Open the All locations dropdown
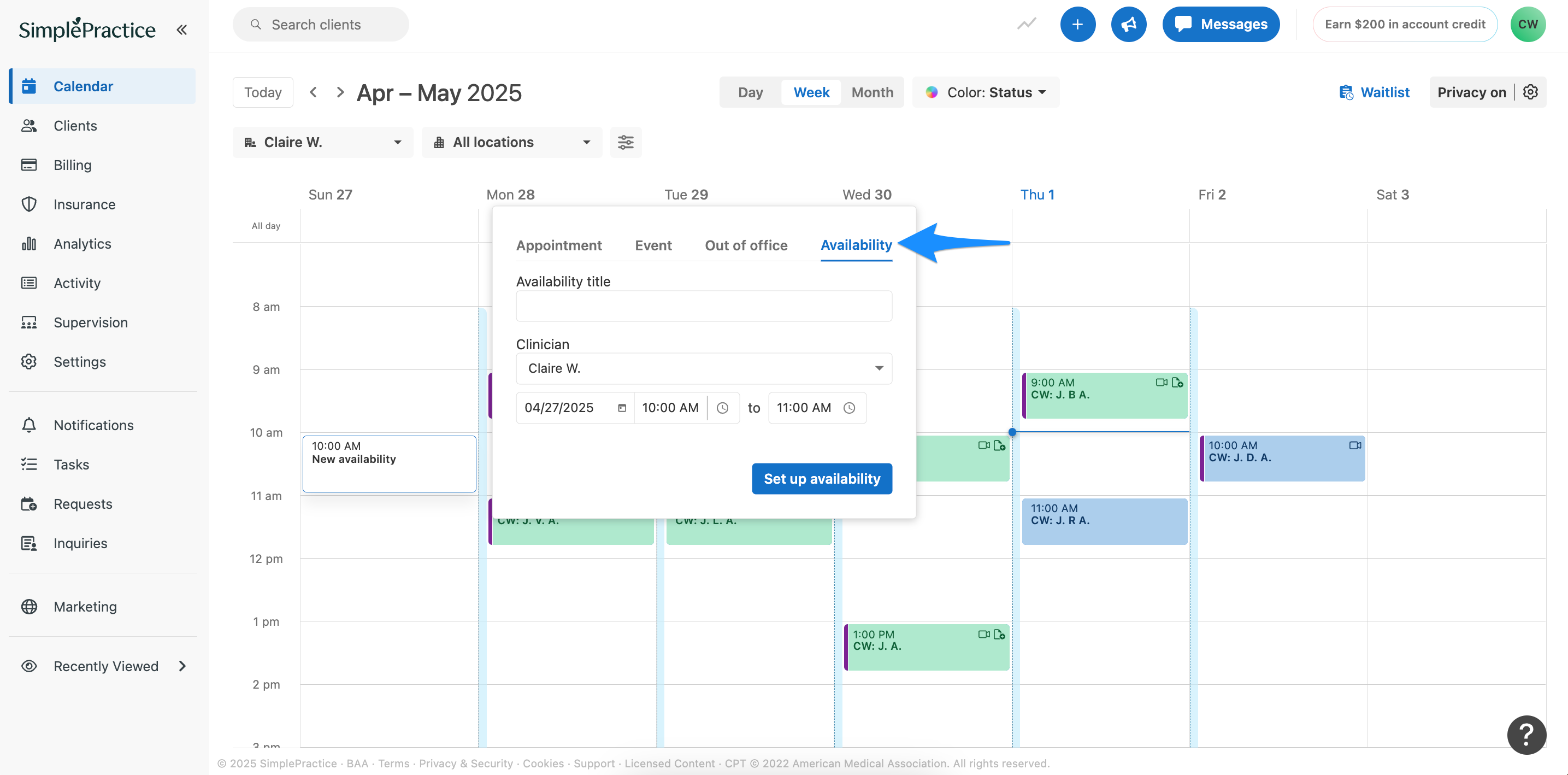Screen dimensions: 1568x775 point(511,143)
